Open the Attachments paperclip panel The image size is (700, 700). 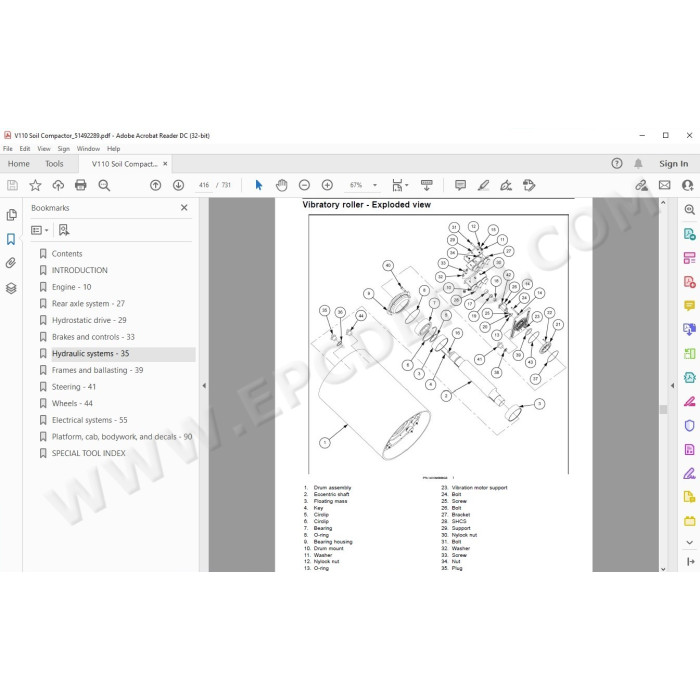11,263
